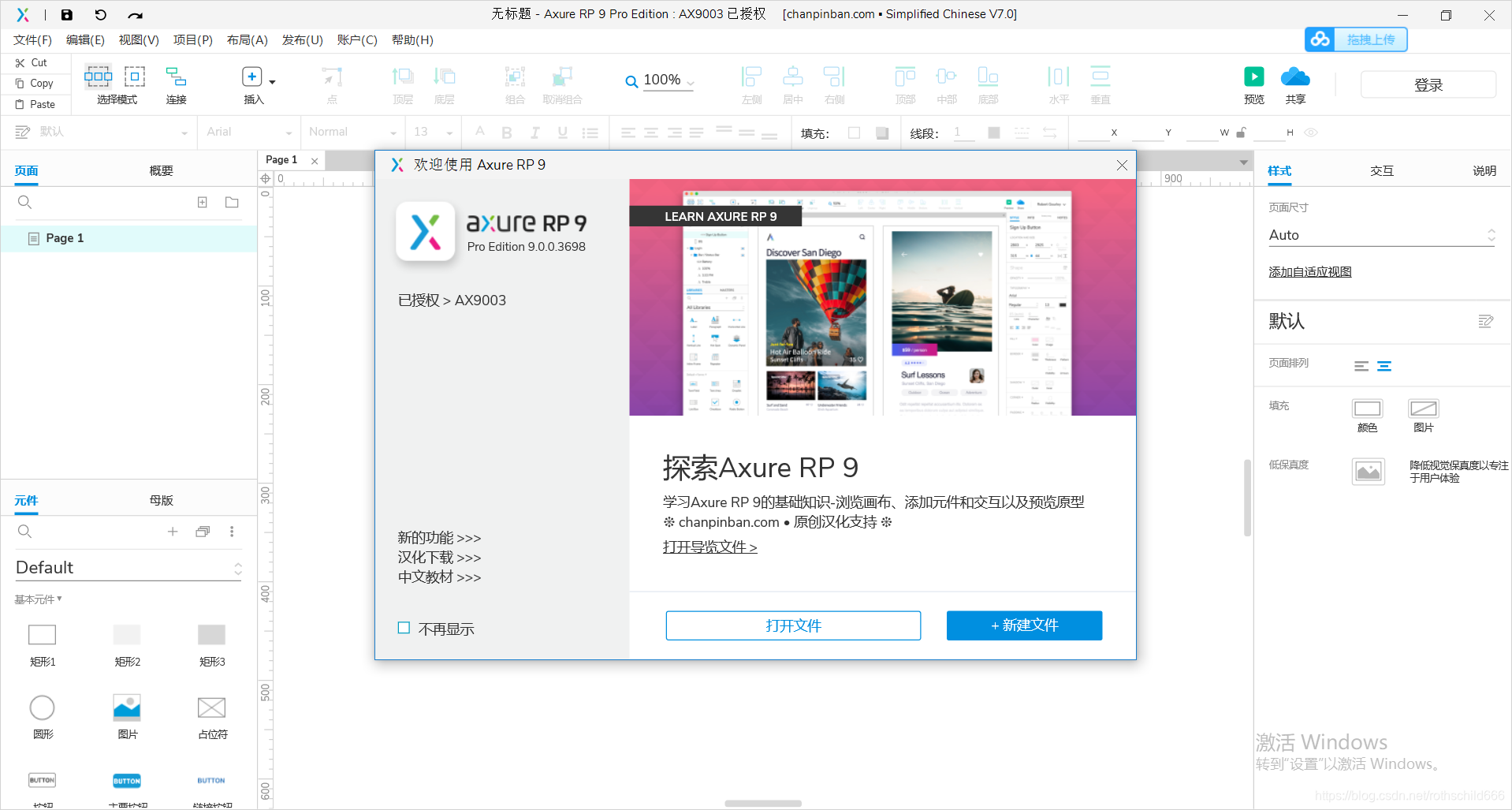Click the Save icon in title bar
This screenshot has width=1512, height=810.
click(67, 14)
